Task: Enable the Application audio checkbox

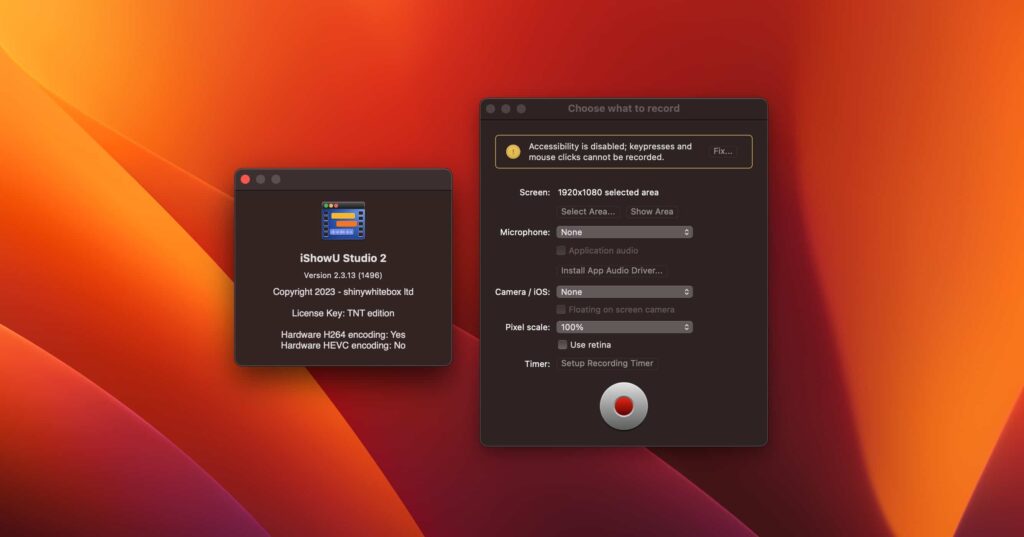Action: [x=561, y=251]
